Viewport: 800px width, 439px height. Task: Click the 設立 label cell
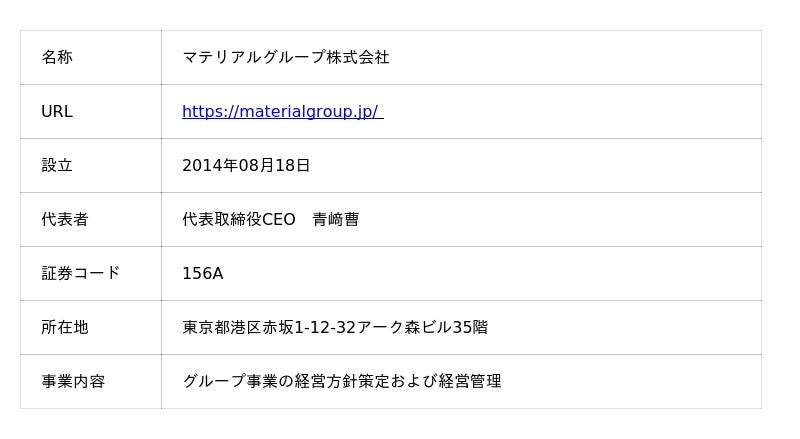(57, 166)
